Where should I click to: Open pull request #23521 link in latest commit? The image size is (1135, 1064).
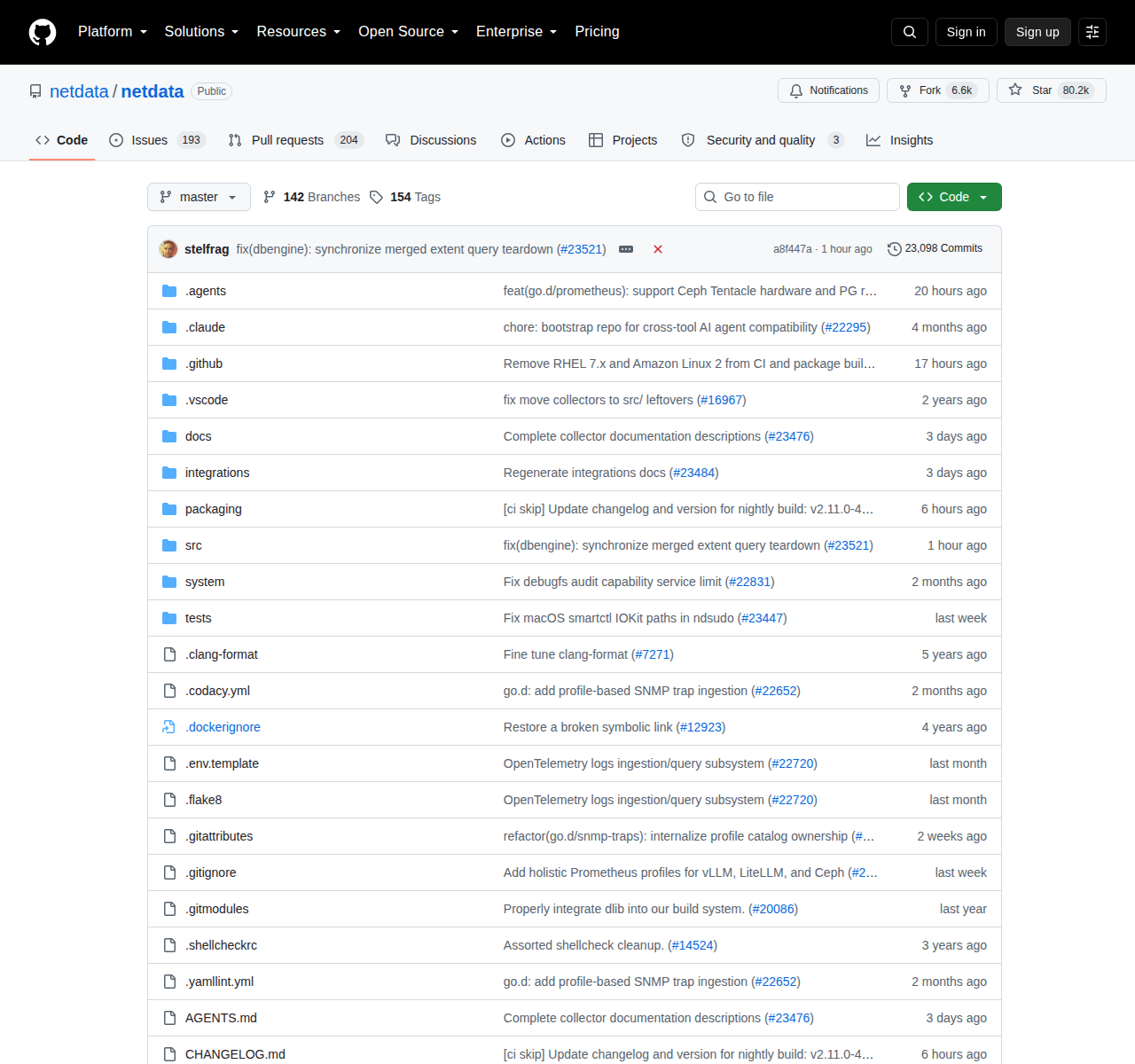[582, 249]
